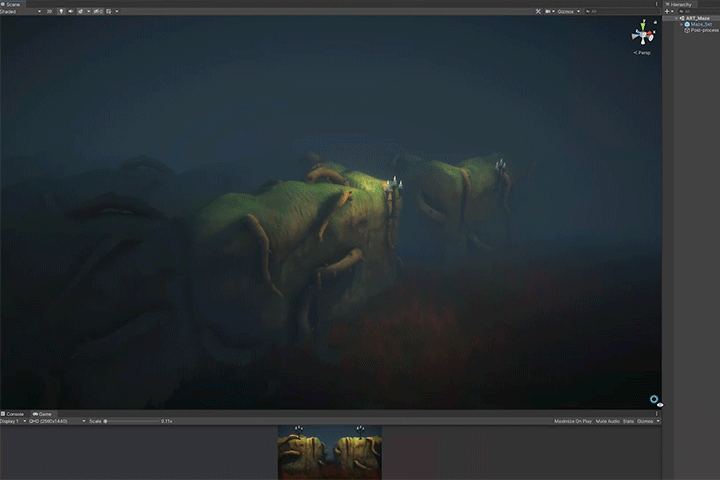Toggle scene Gizmos button
The width and height of the screenshot is (720, 480).
[x=565, y=11]
